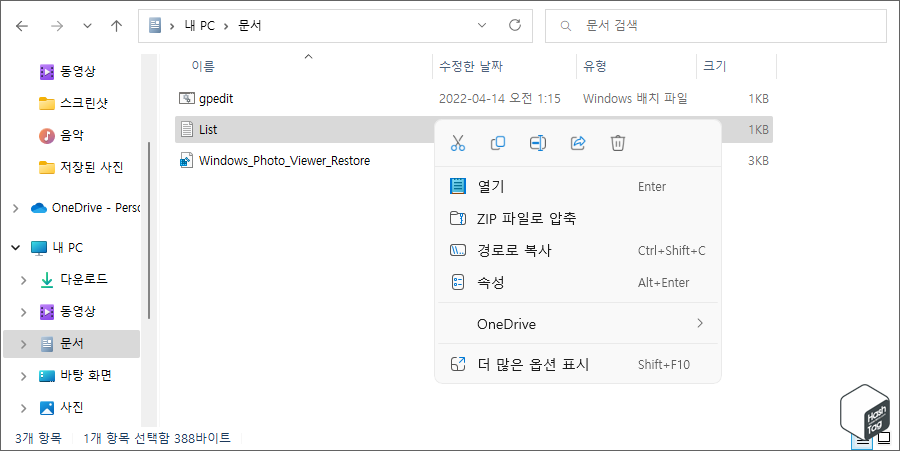This screenshot has width=900, height=451.
Task: Sort by 크기 column header
Action: point(715,67)
